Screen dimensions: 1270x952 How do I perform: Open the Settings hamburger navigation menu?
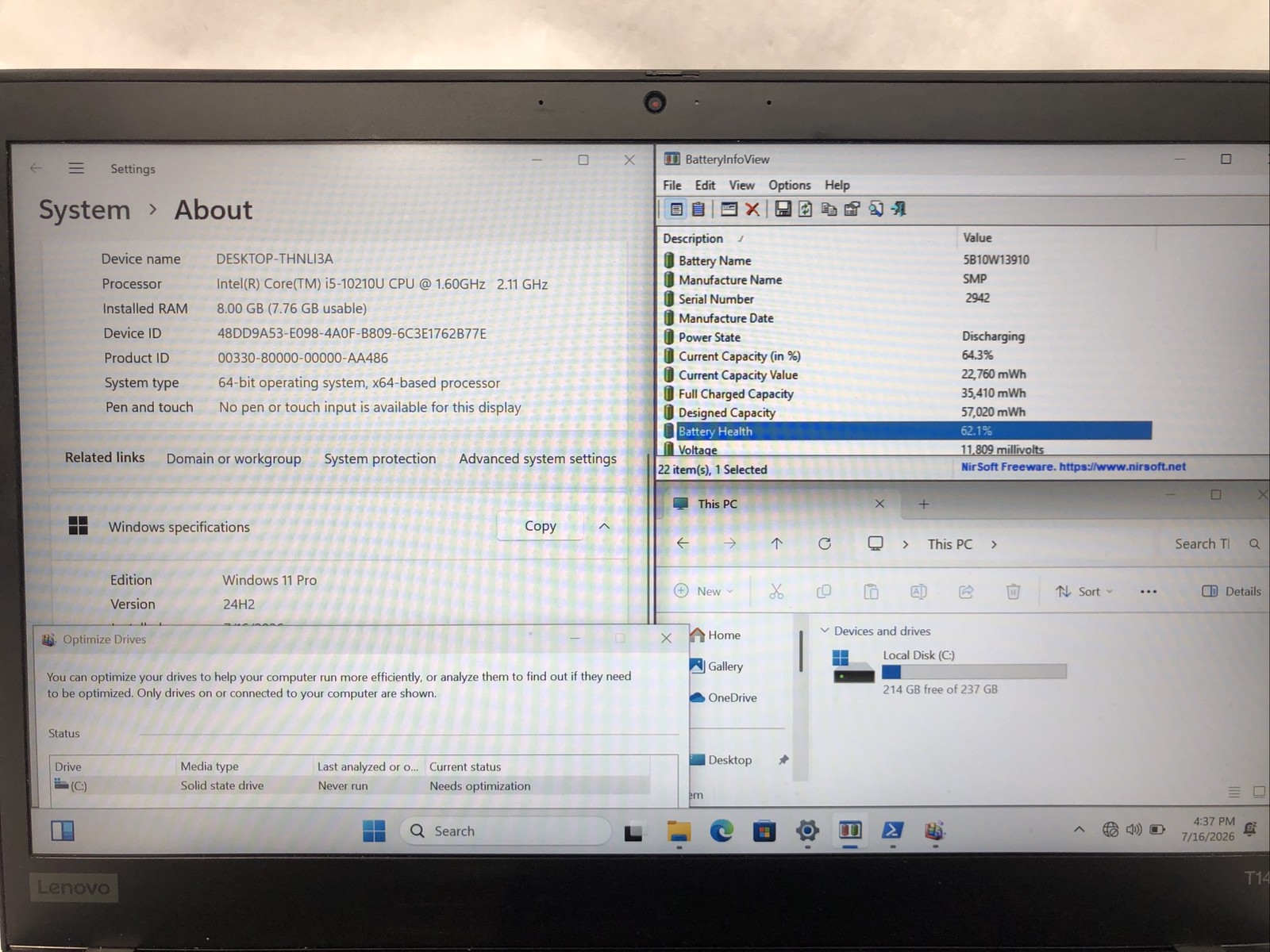[76, 168]
